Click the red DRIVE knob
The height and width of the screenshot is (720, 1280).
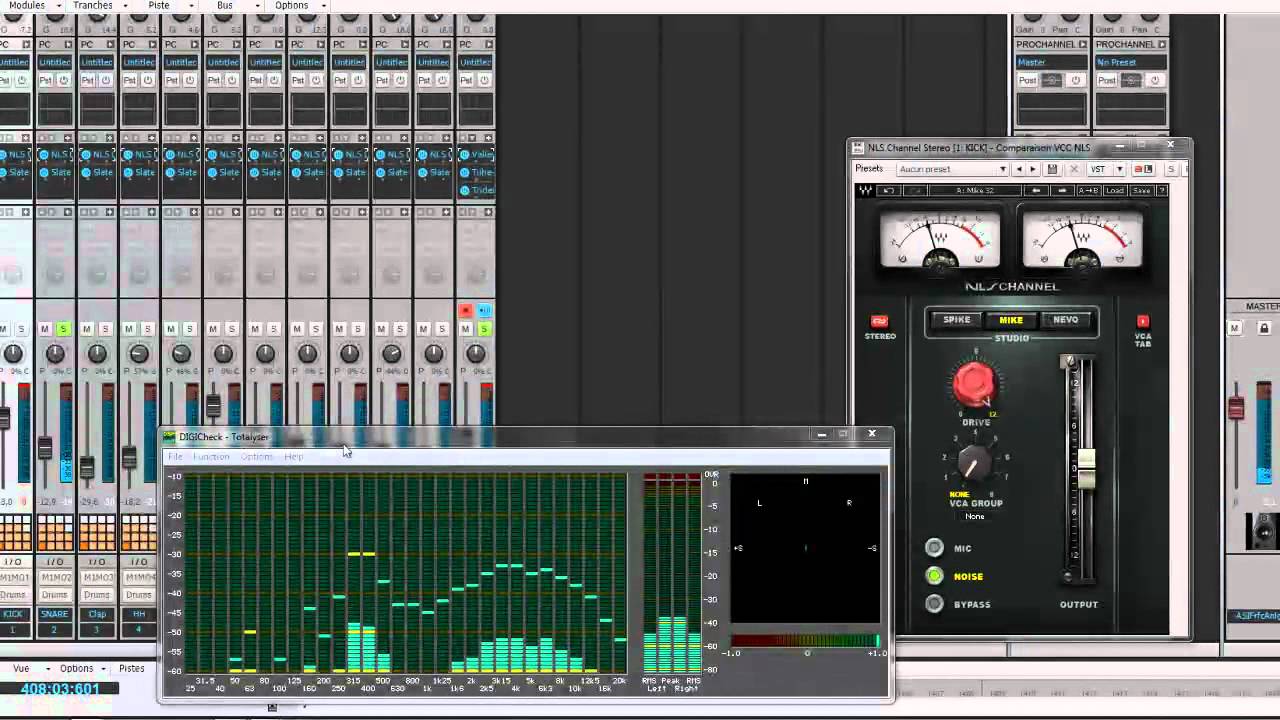pos(974,383)
